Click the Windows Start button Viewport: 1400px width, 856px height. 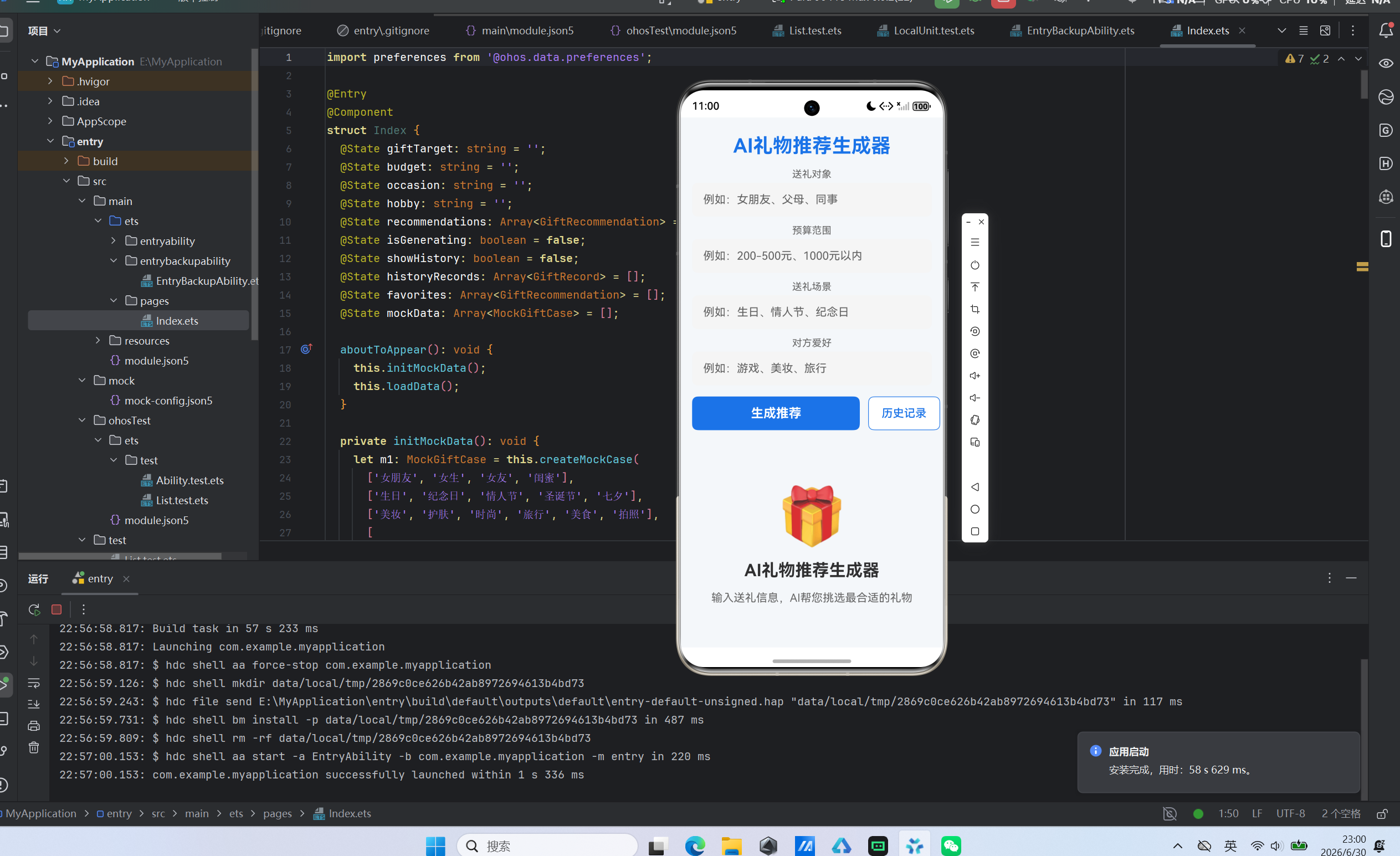[x=436, y=847]
